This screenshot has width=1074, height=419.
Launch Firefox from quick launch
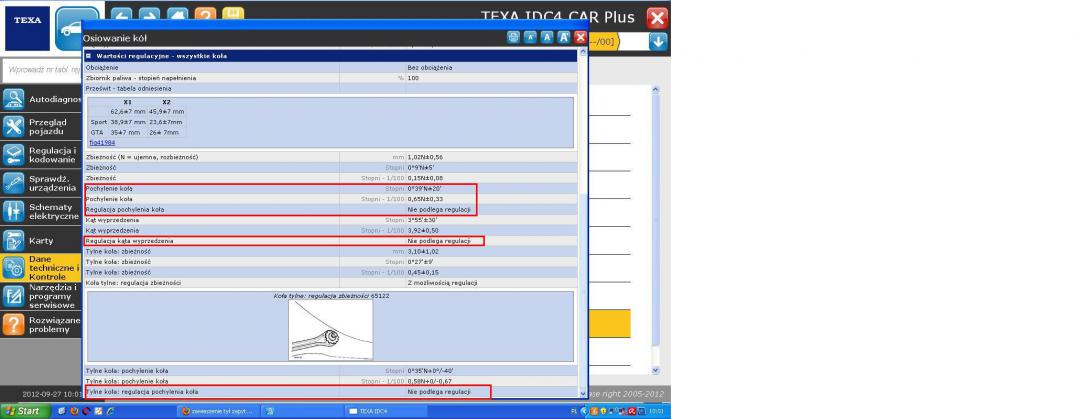(73, 411)
